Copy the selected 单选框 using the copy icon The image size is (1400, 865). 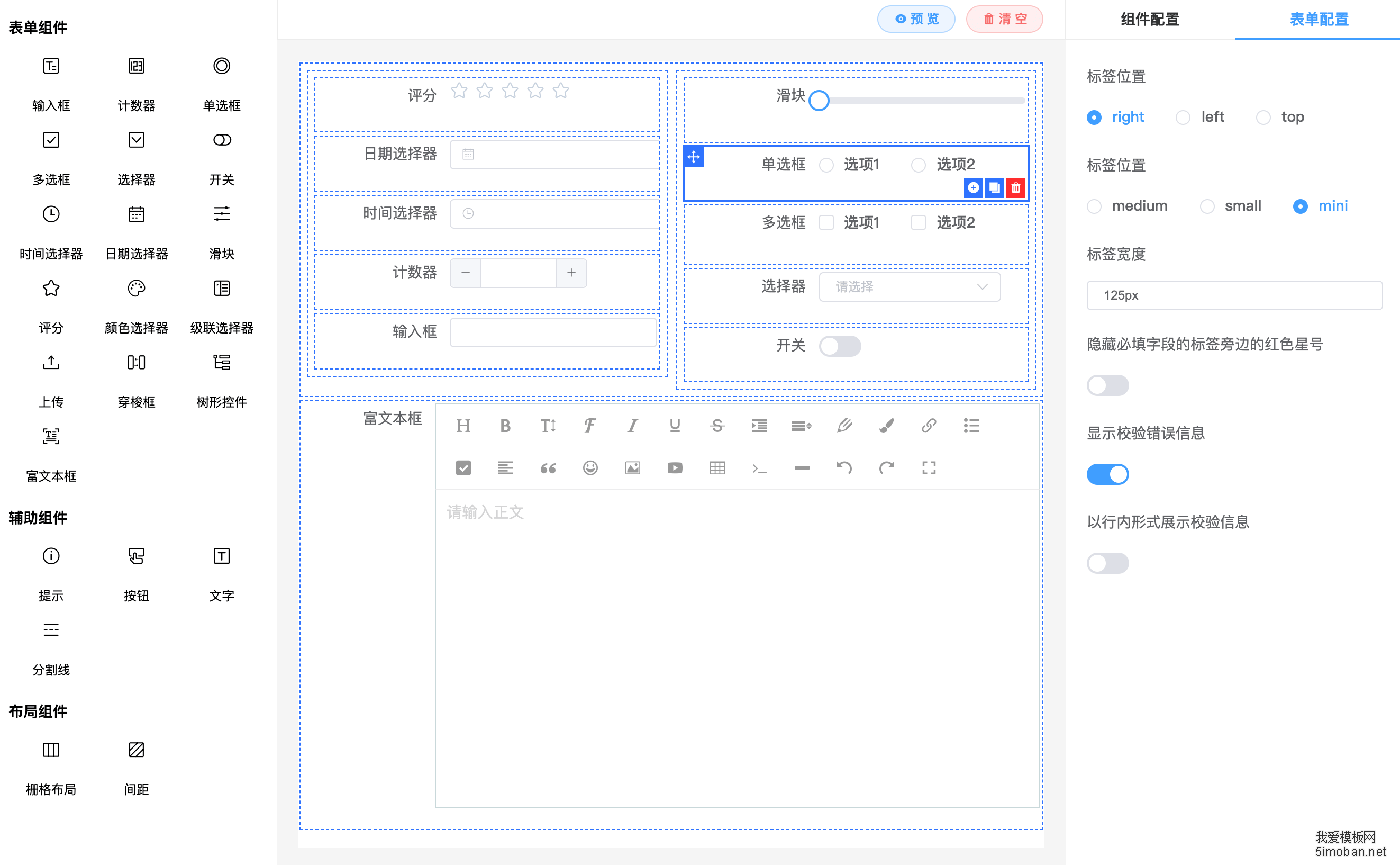click(x=994, y=187)
